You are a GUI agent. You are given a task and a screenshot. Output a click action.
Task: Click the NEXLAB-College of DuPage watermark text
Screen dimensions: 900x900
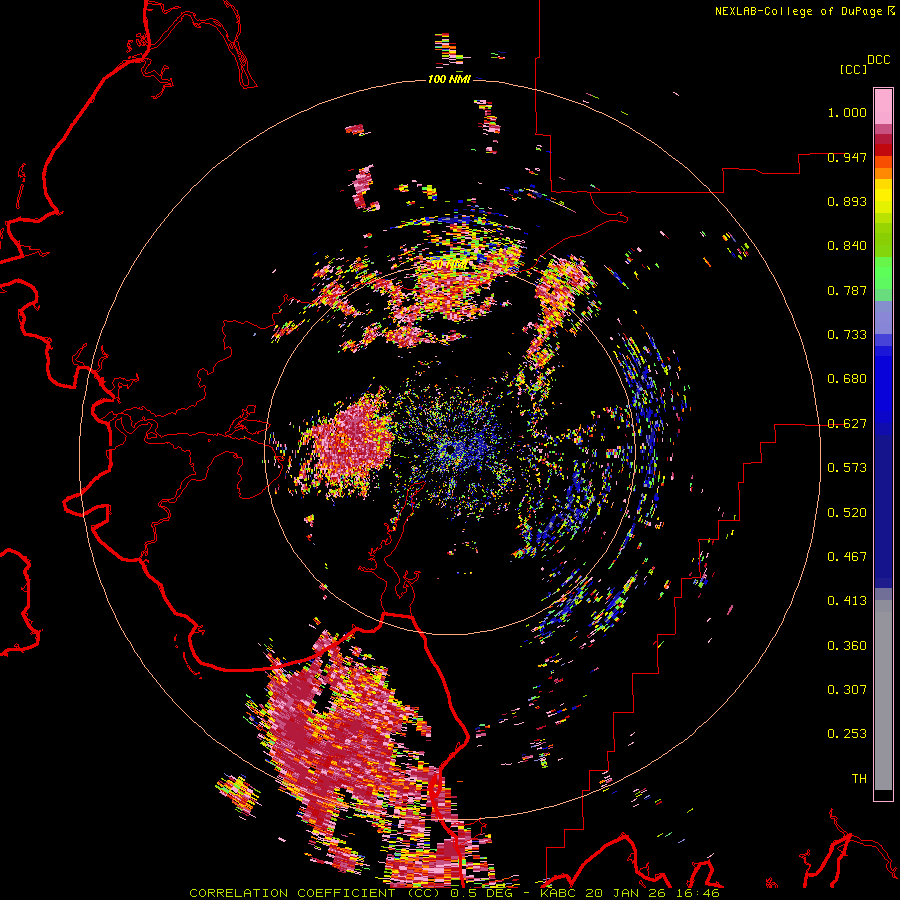coord(804,11)
